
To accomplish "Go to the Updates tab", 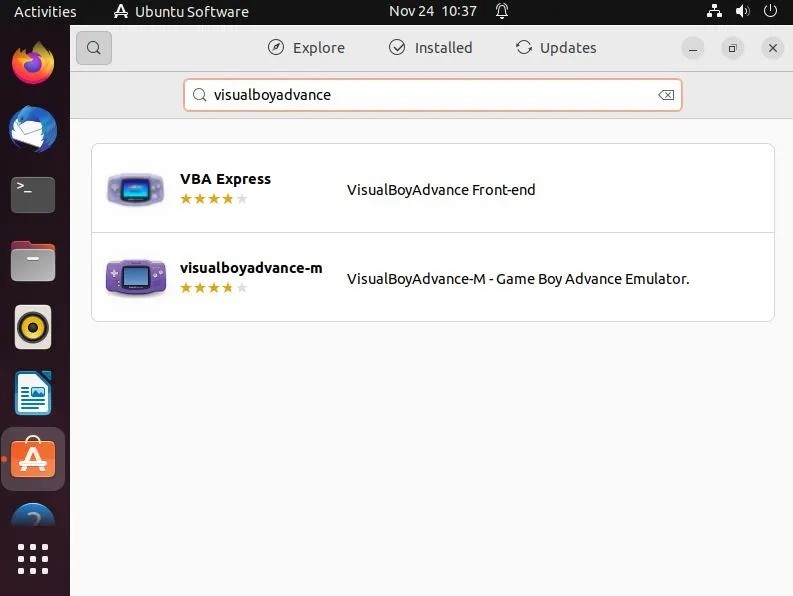I will click(556, 48).
